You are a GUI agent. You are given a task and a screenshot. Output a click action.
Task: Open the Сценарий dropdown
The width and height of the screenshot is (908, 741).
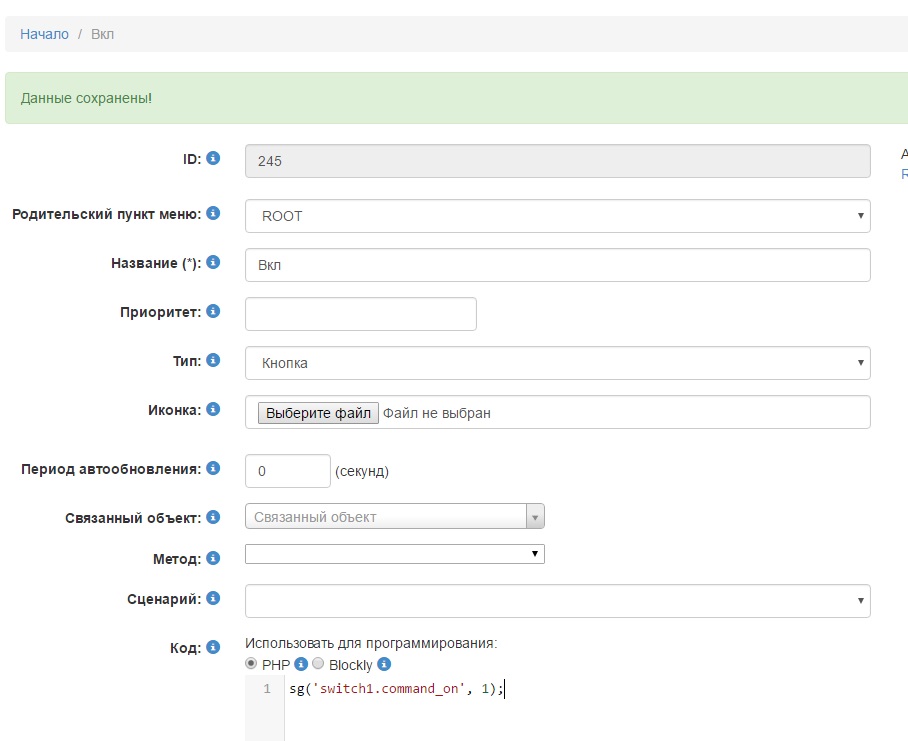pos(557,601)
